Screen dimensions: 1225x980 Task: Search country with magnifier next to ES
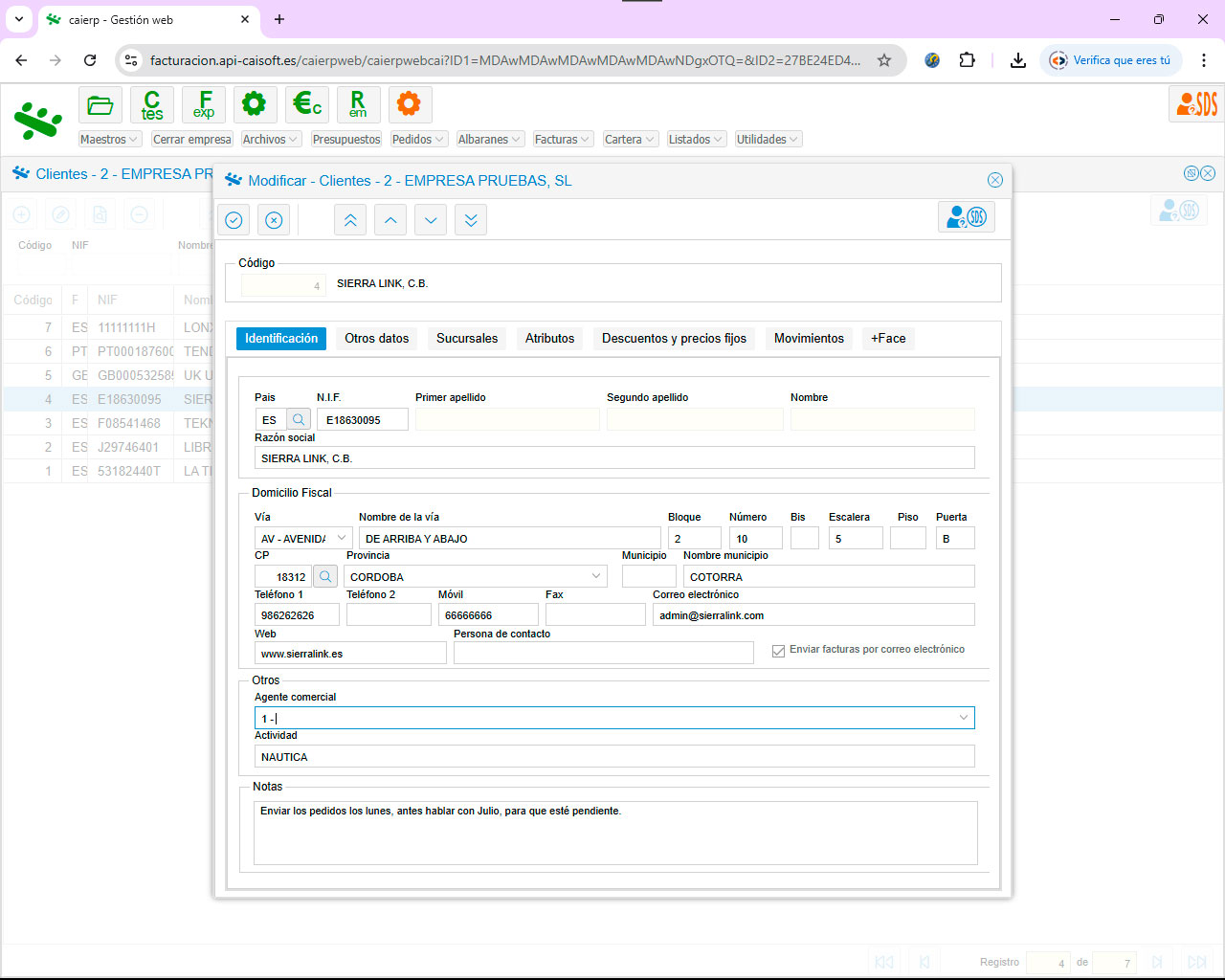pos(299,419)
